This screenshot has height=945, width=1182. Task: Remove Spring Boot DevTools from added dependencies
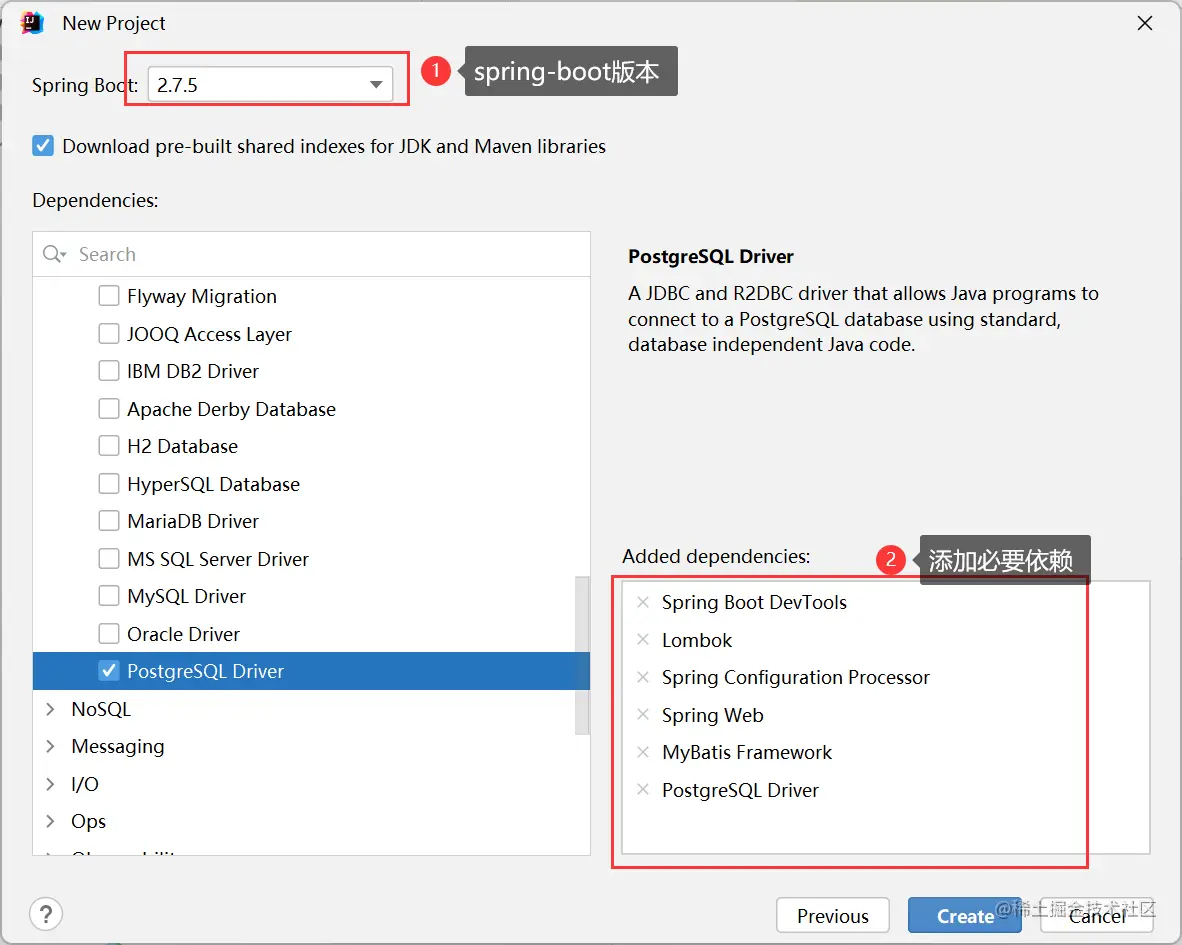(643, 602)
